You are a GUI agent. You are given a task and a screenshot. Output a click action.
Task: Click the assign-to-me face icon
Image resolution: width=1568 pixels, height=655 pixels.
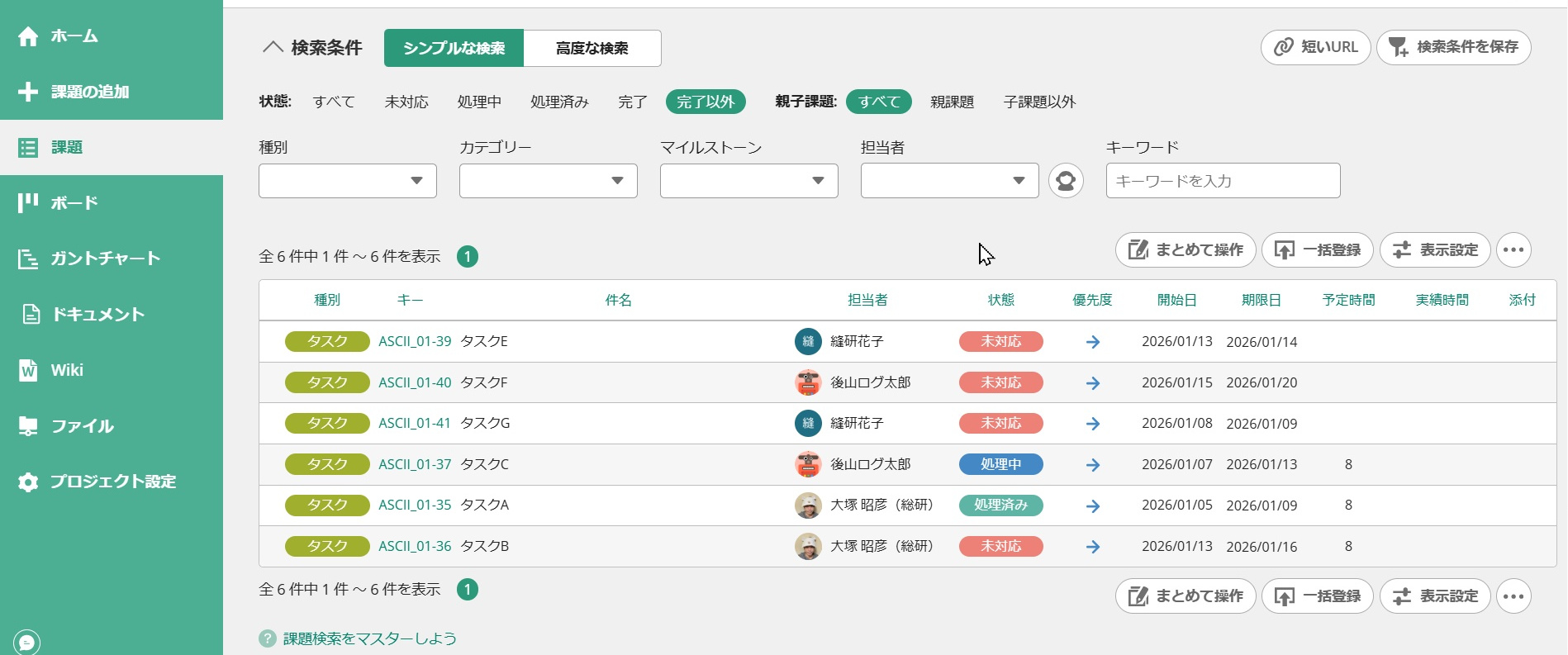point(1066,181)
